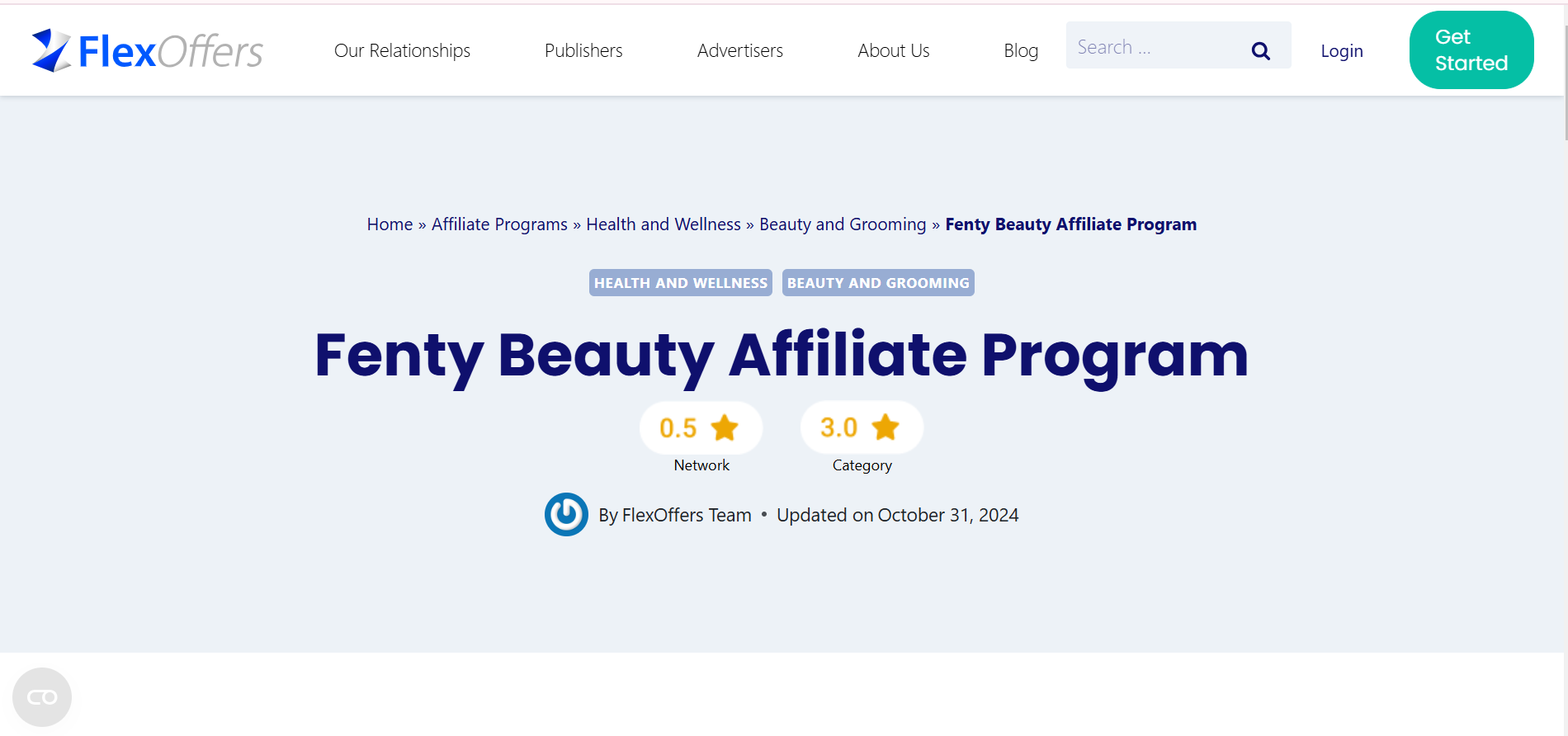
Task: Open Health and Wellness breadcrumb link
Action: pos(664,224)
